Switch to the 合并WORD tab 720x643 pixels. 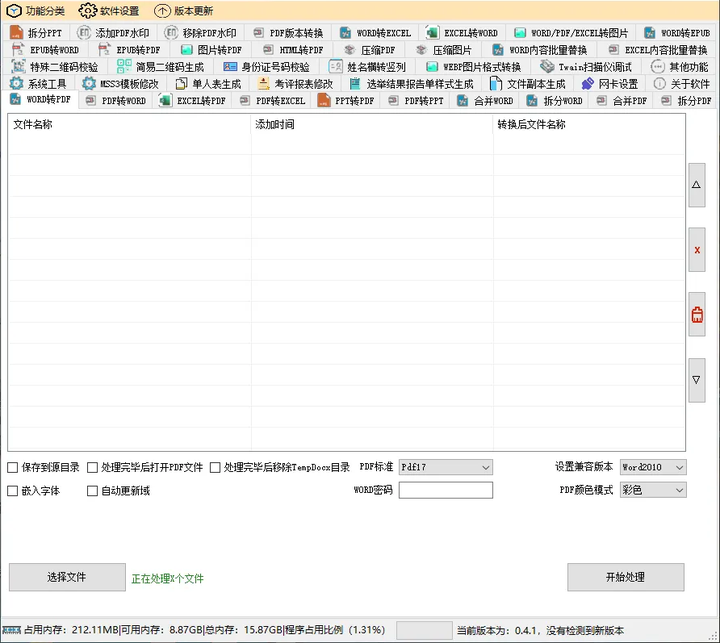coord(485,101)
